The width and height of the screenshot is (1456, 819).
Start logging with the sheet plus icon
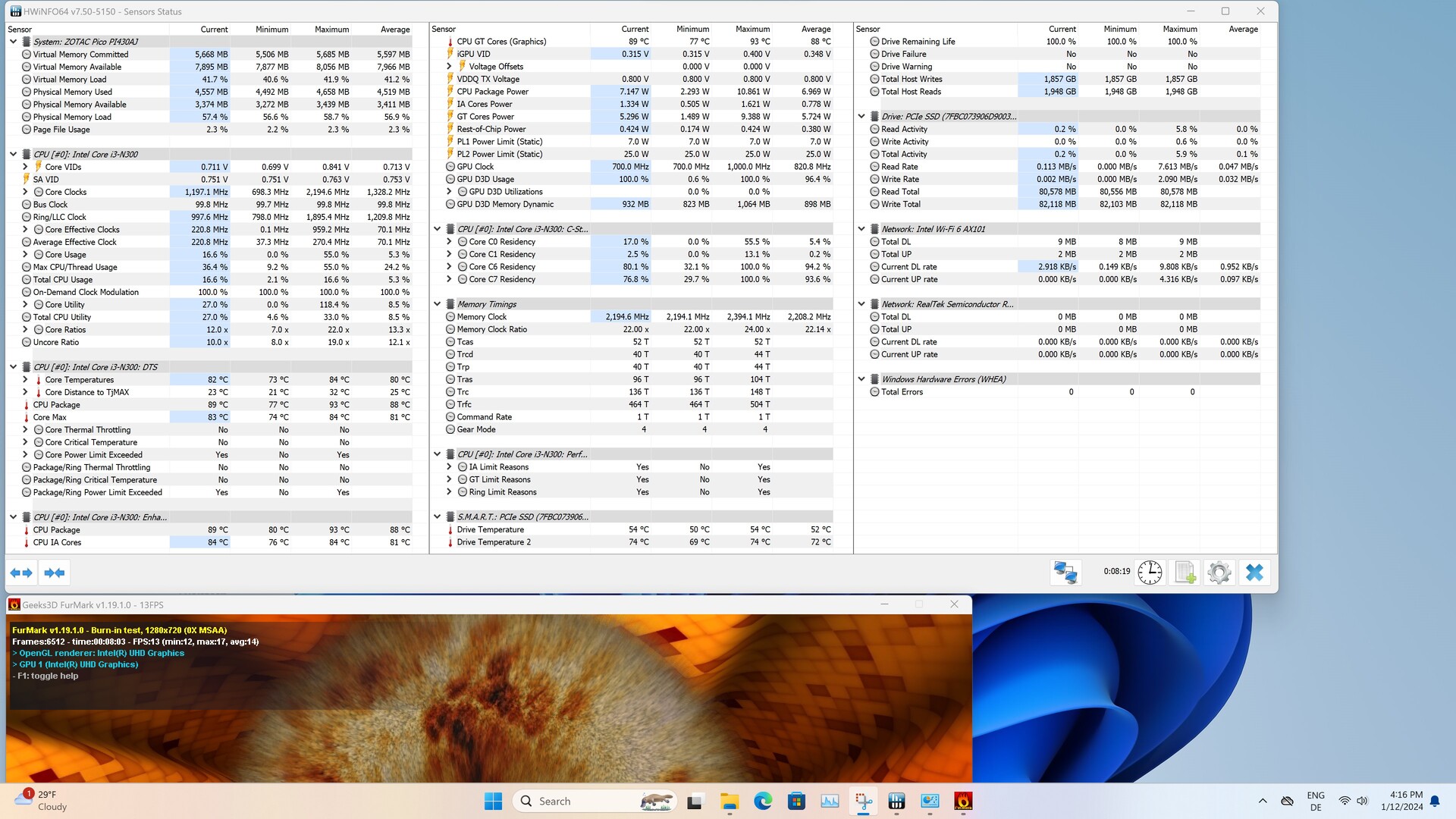point(1185,573)
